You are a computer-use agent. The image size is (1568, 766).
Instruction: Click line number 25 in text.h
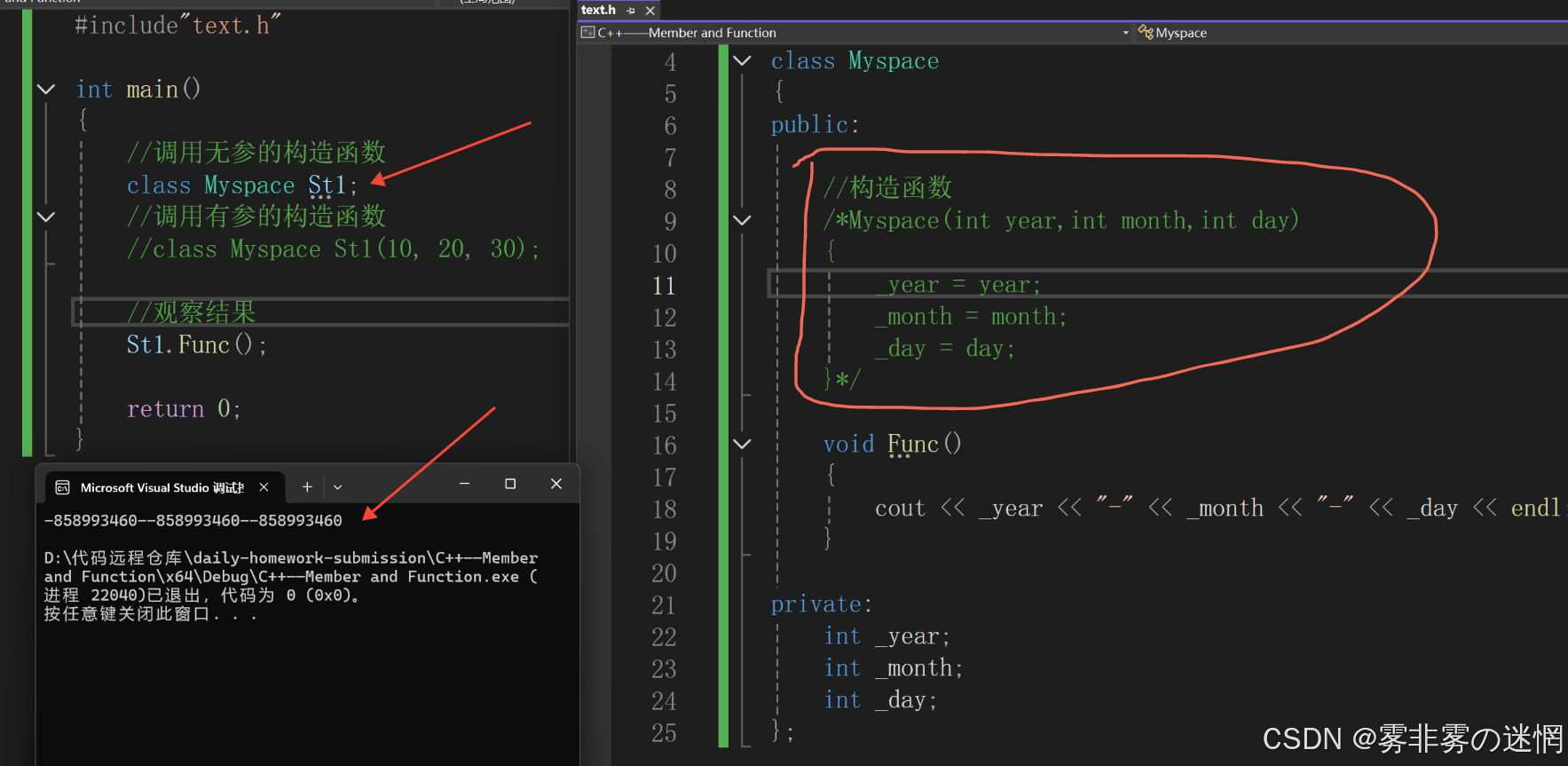(x=665, y=733)
